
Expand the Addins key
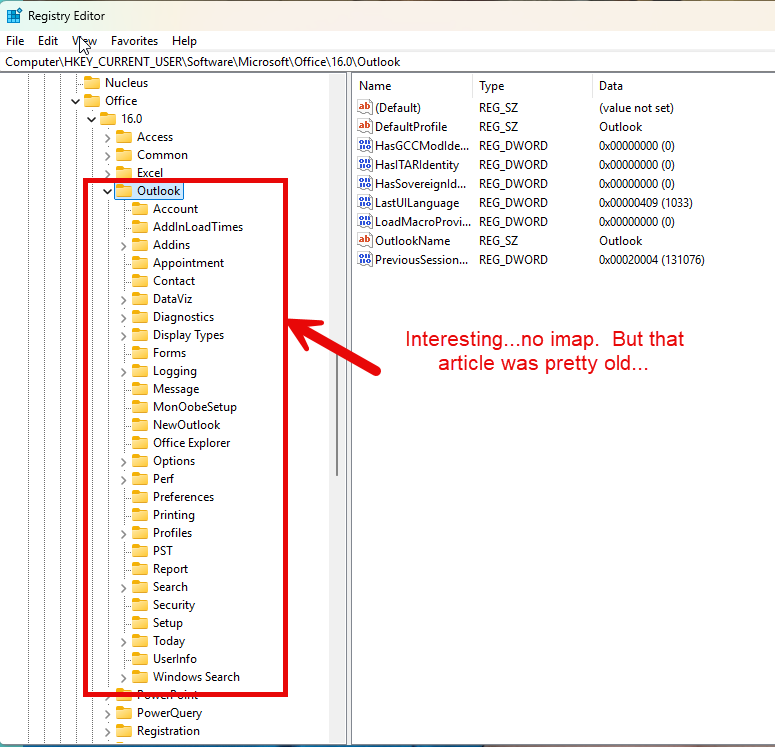[124, 246]
